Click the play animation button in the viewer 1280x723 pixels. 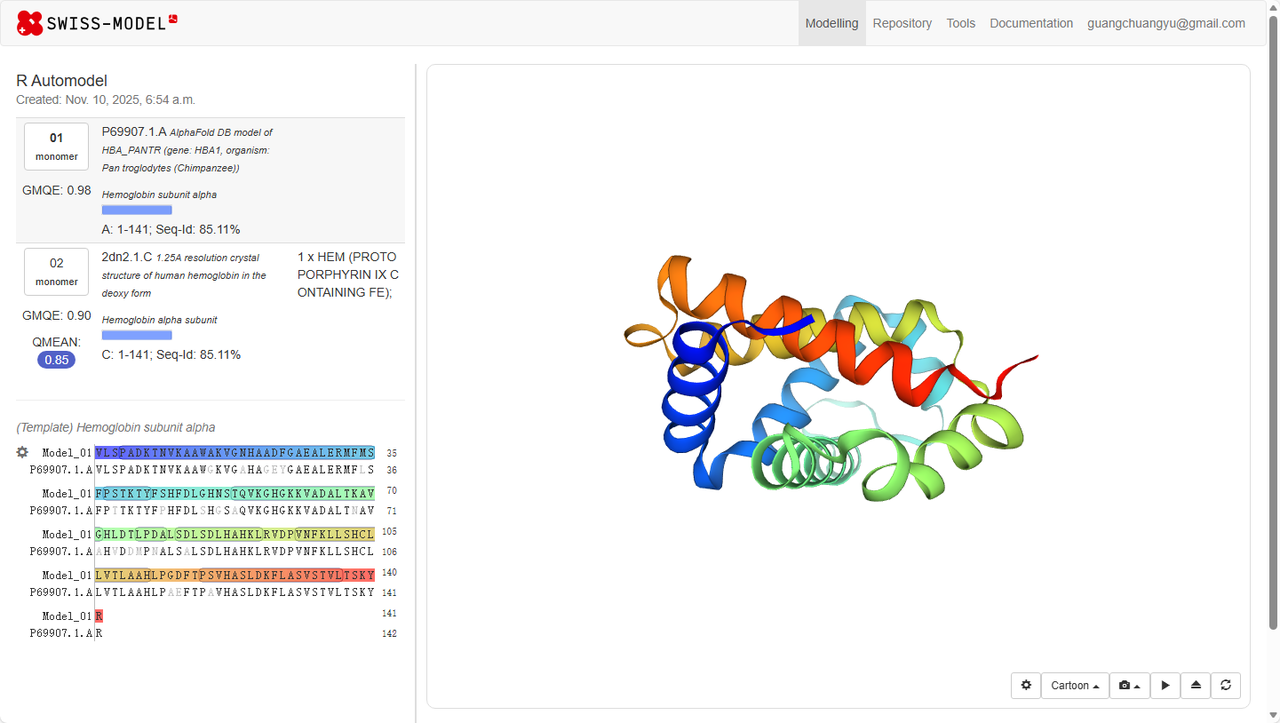[x=1165, y=685]
